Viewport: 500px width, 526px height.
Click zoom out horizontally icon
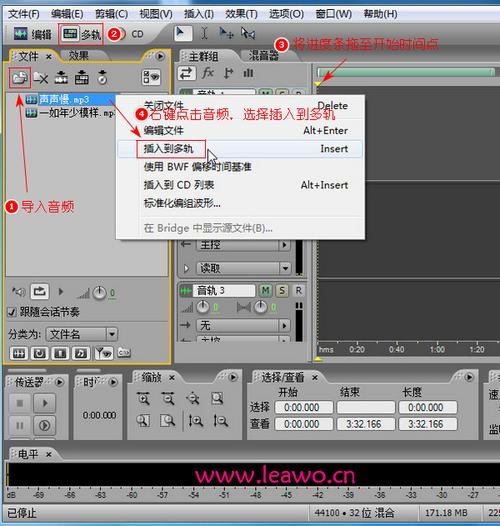(x=168, y=399)
